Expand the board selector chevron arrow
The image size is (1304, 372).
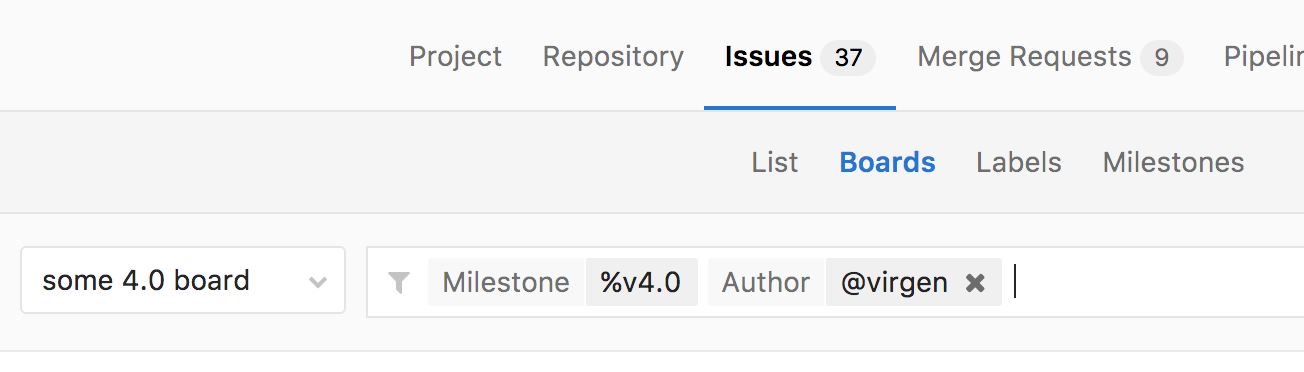pyautogui.click(x=318, y=282)
